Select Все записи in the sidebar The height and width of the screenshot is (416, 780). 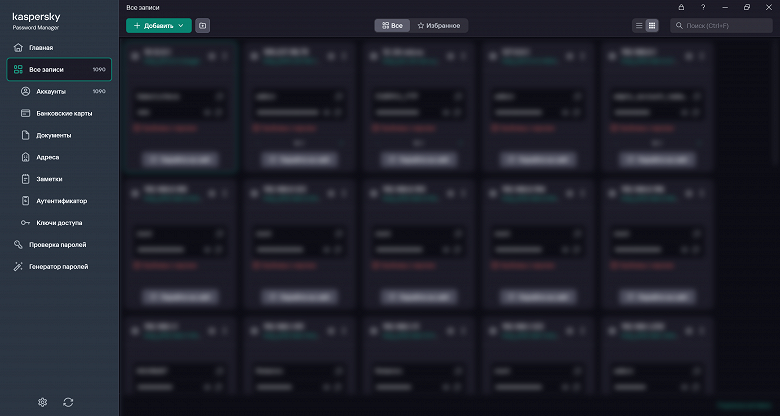pyautogui.click(x=59, y=70)
